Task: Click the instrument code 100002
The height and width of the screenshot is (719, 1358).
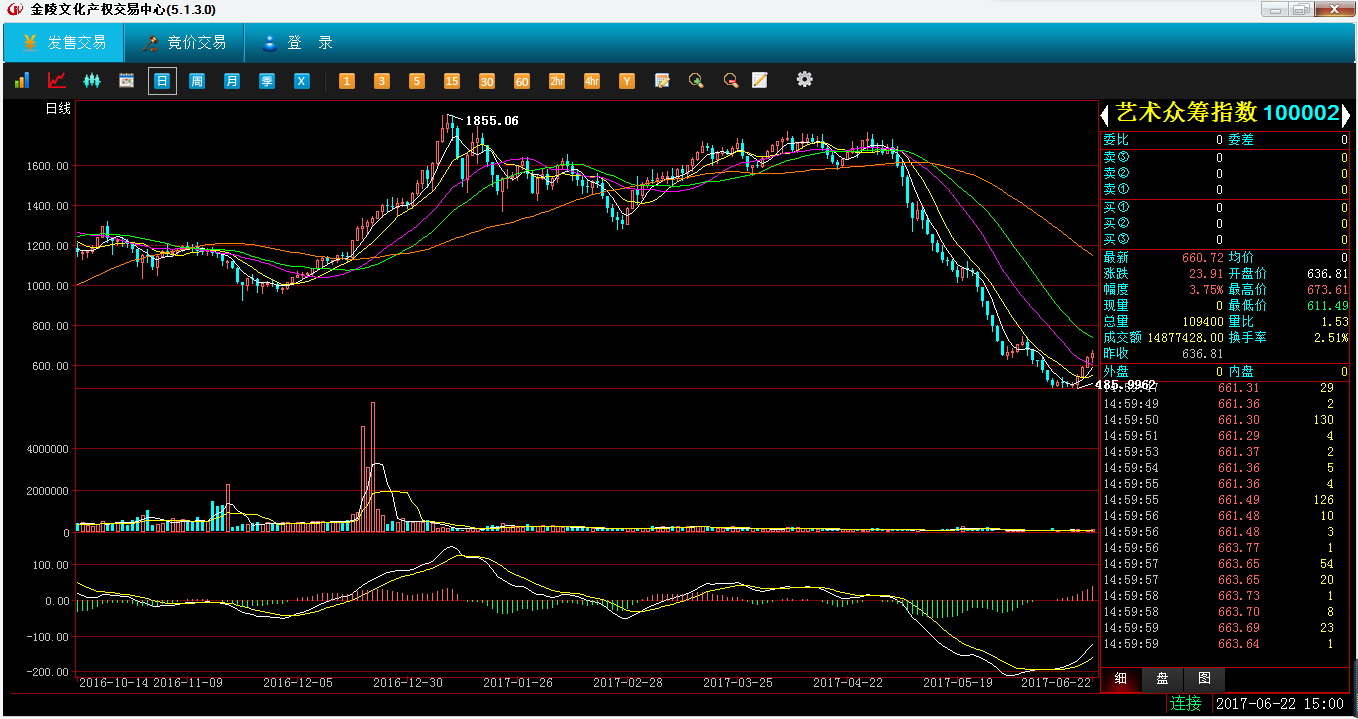Action: coord(1301,114)
